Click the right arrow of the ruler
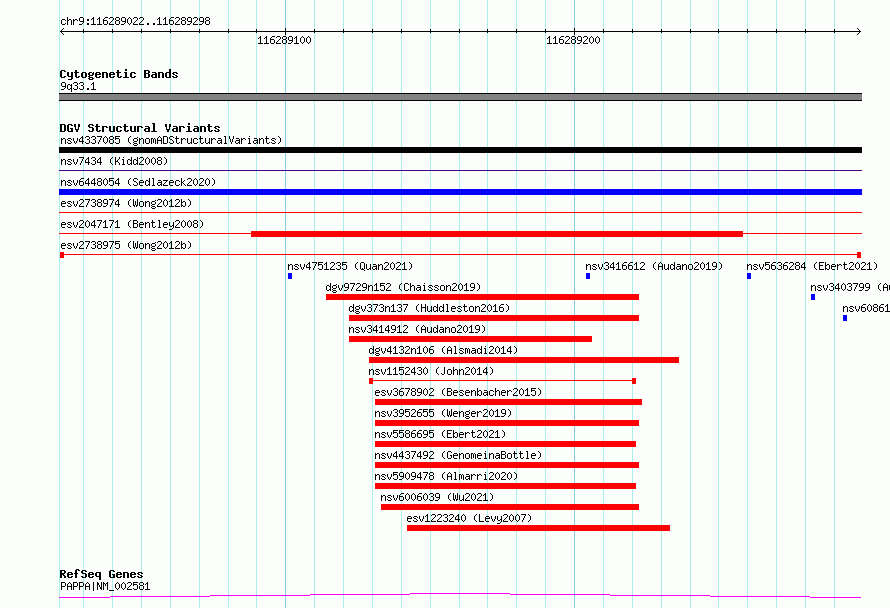Screen dimensions: 890x608 click(859, 31)
